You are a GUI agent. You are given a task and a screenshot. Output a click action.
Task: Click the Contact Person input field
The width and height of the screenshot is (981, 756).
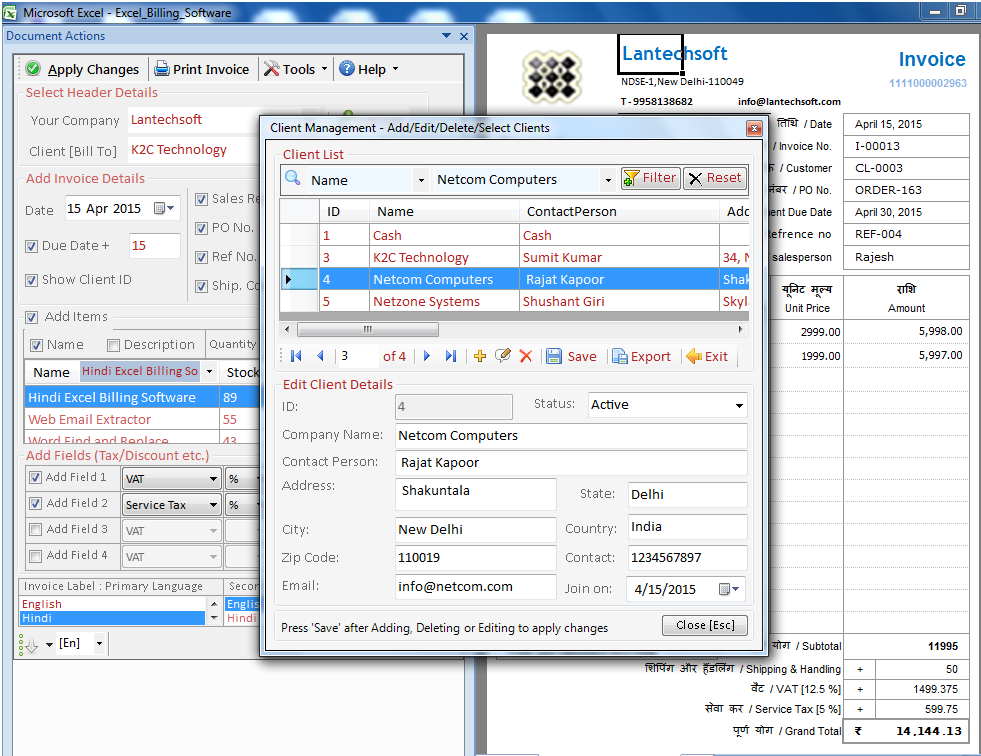571,462
